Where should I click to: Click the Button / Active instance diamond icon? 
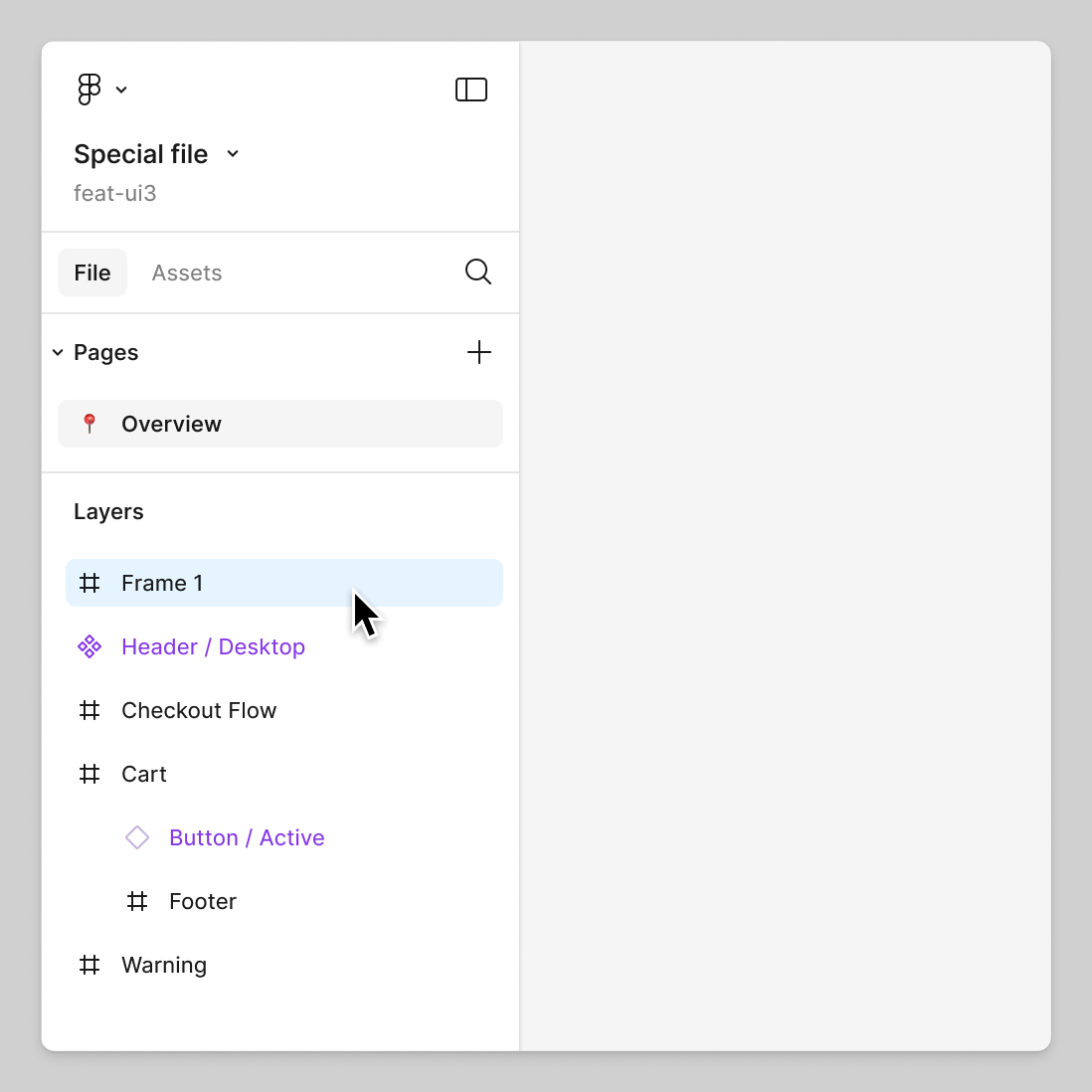(137, 837)
